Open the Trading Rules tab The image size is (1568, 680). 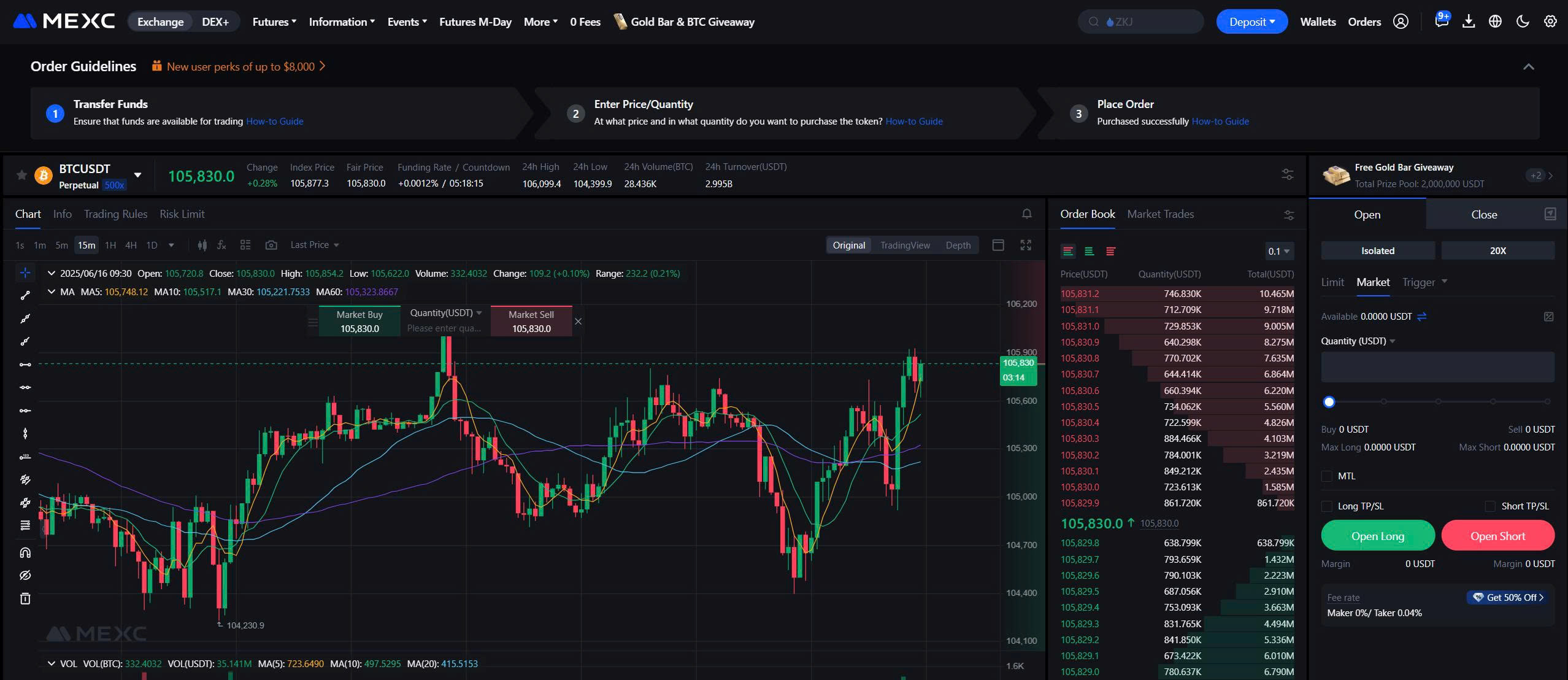pyautogui.click(x=115, y=214)
